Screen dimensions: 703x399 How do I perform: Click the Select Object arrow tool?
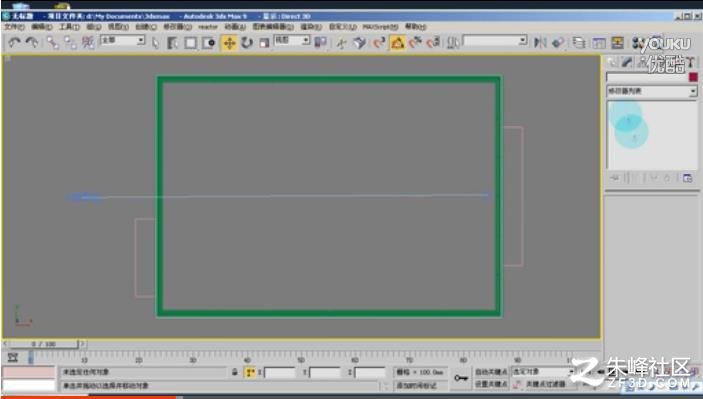point(156,43)
